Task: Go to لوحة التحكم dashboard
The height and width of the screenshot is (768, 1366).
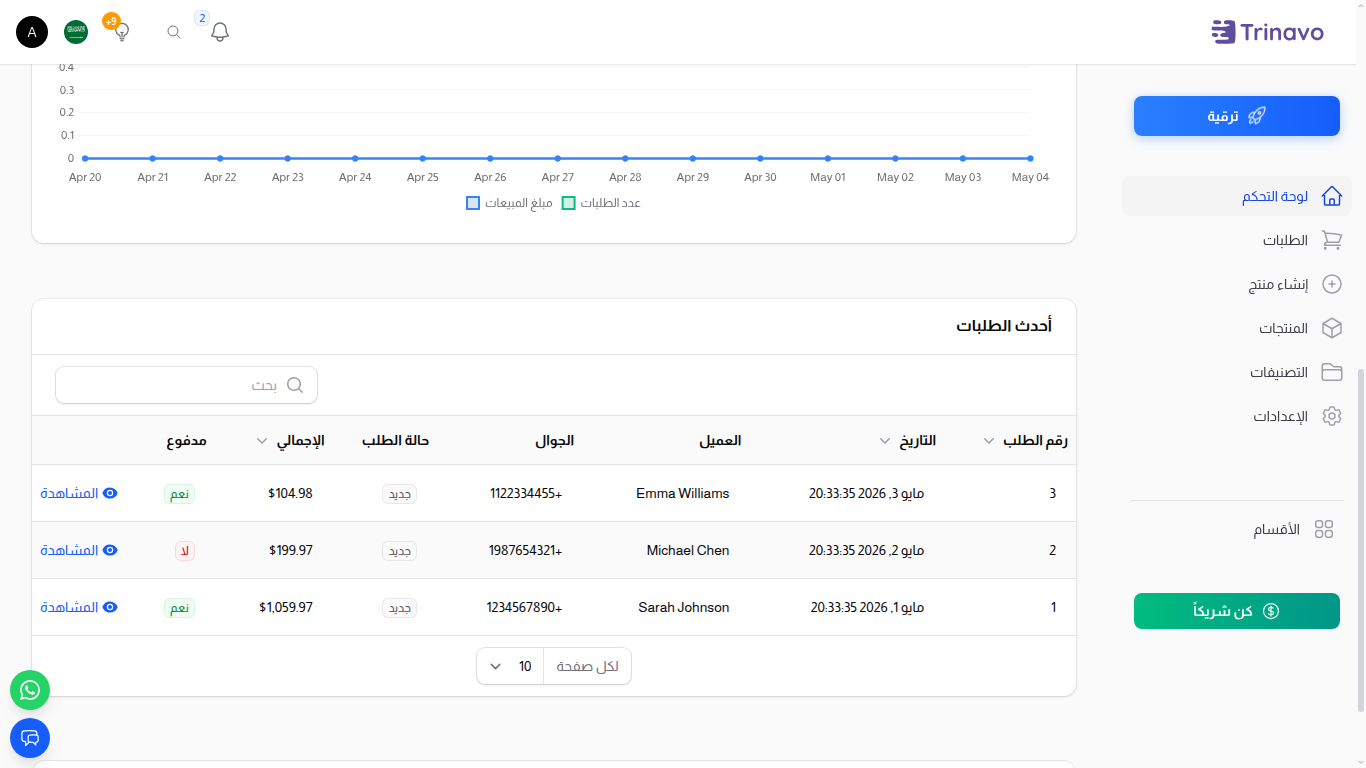Action: [1237, 196]
